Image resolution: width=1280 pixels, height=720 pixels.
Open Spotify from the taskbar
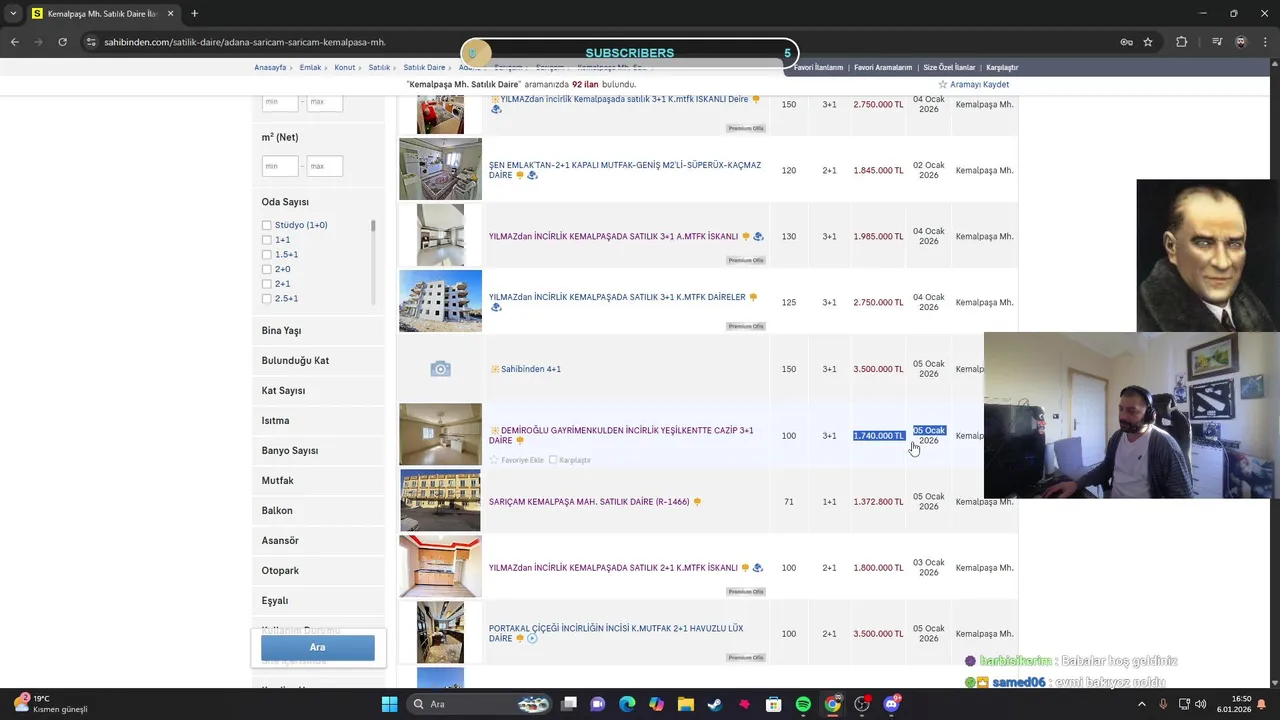point(803,704)
